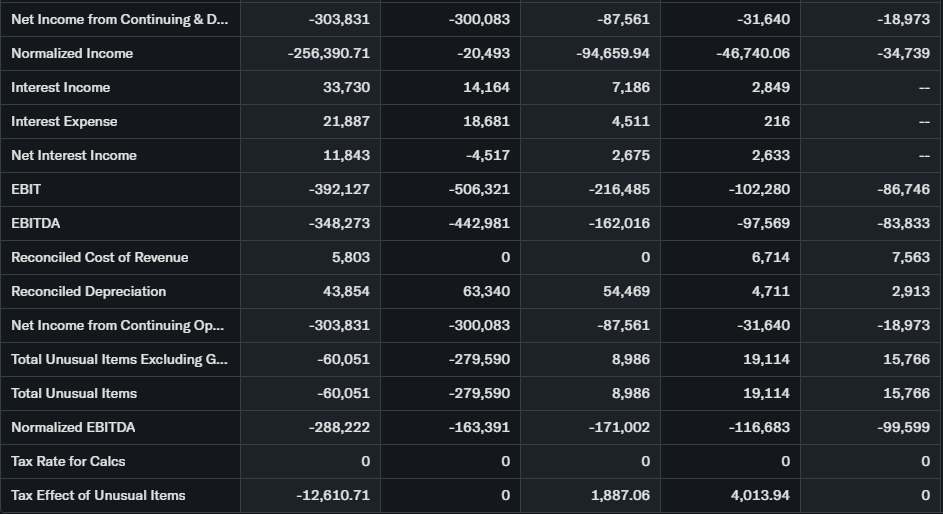Click the 63,340 Reconciled Depreciation value
Image resolution: width=943 pixels, height=514 pixels.
tap(487, 291)
